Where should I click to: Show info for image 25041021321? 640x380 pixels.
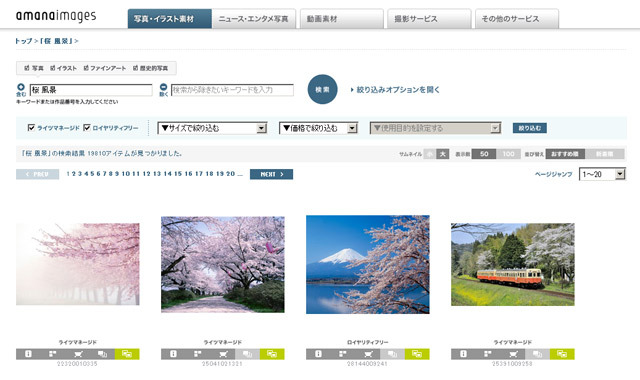tap(173, 354)
